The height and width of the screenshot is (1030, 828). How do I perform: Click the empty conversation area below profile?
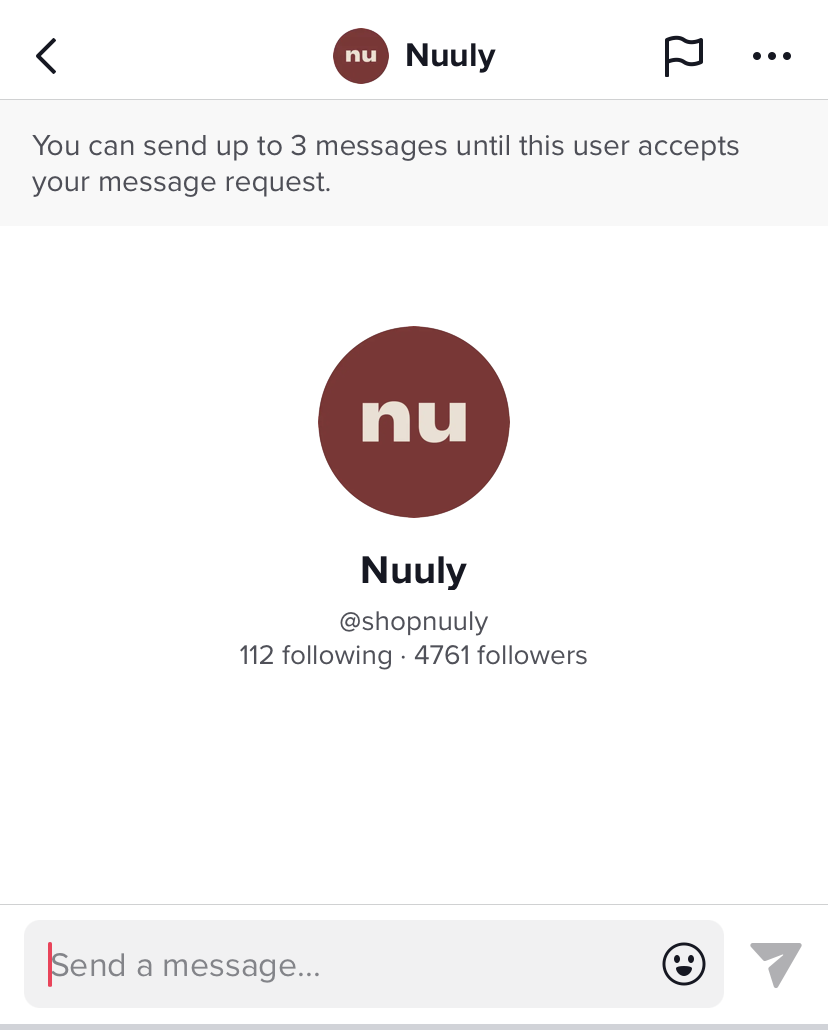(414, 790)
